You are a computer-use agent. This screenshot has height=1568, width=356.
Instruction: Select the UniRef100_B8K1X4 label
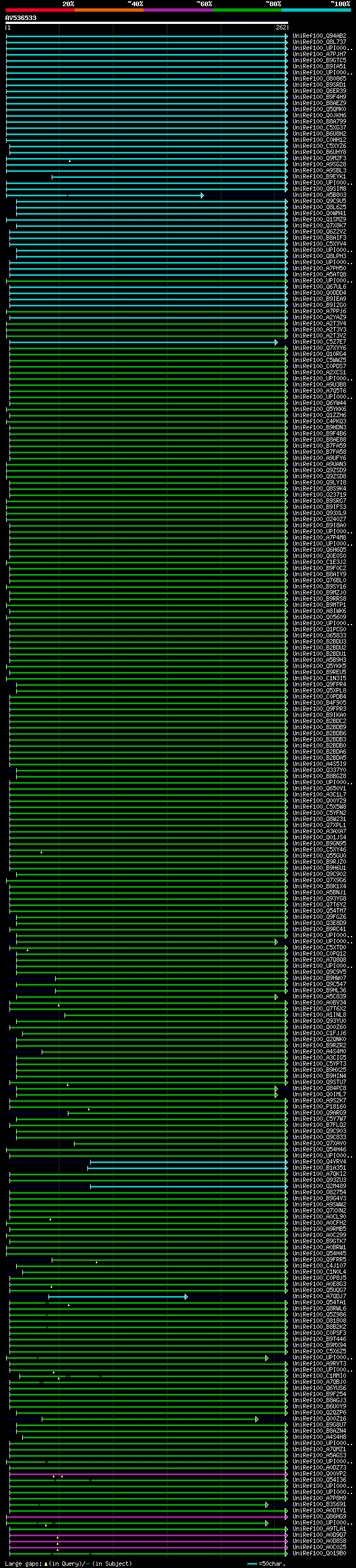coord(319,886)
